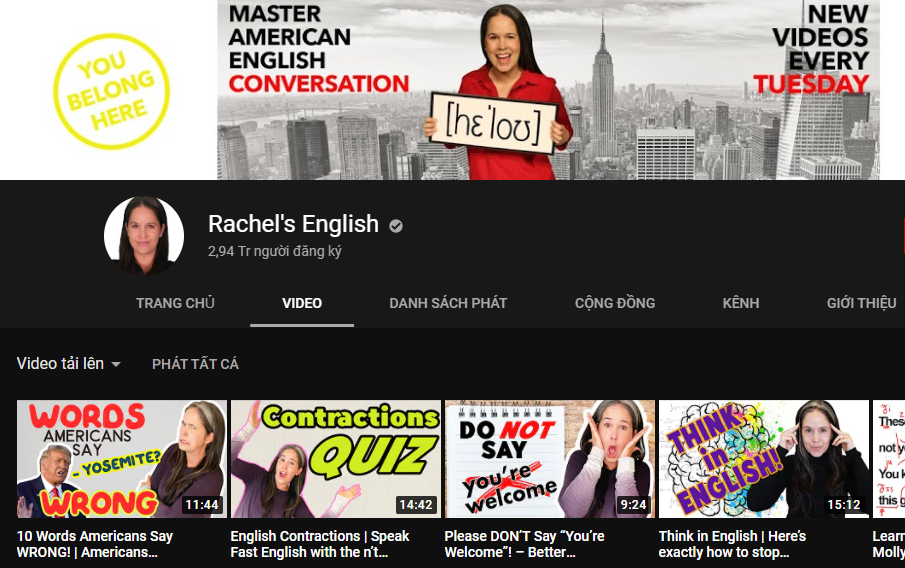Click the 2,94 Tr người đăng ký subscriber count

275,251
